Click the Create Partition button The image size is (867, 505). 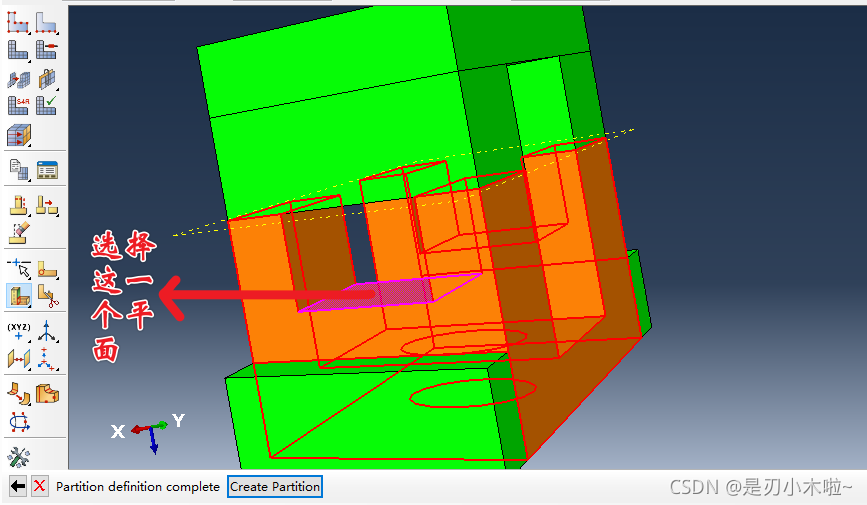[275, 487]
